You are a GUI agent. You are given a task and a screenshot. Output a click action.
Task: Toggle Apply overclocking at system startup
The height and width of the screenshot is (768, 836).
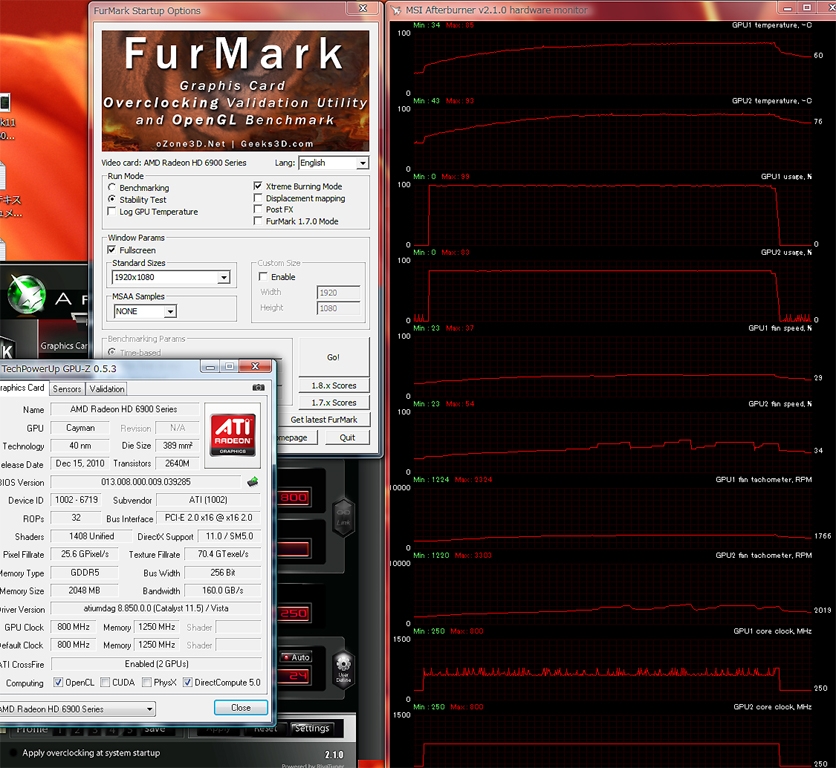tap(13, 753)
